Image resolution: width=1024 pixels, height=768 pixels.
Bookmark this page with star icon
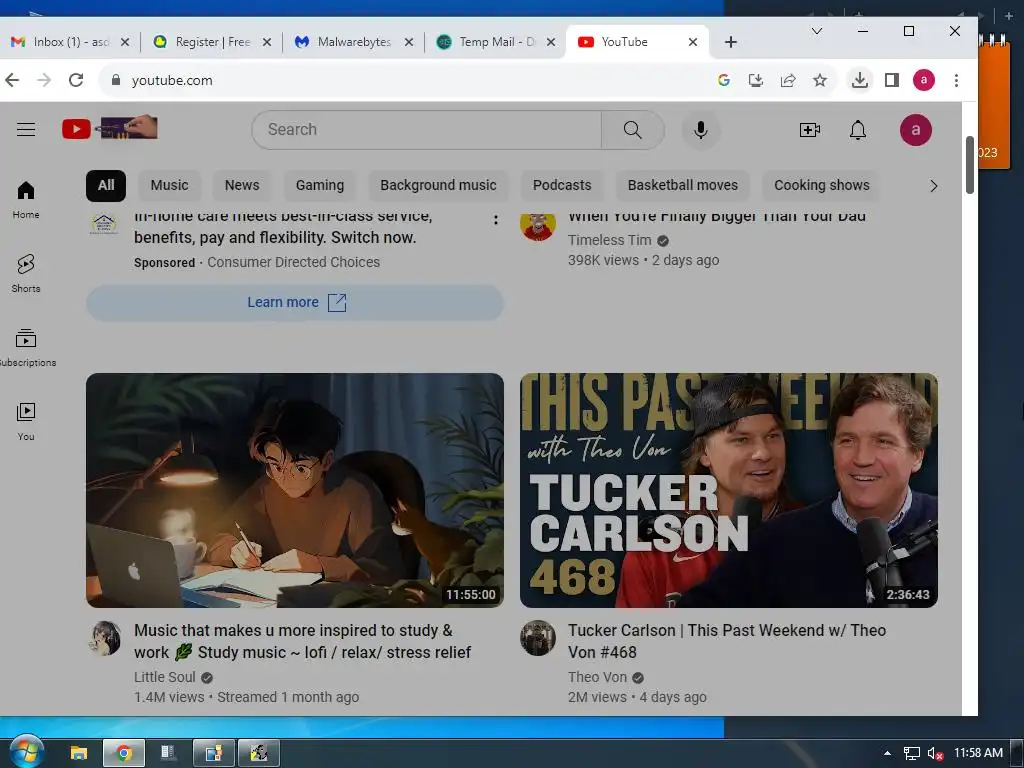coord(820,80)
